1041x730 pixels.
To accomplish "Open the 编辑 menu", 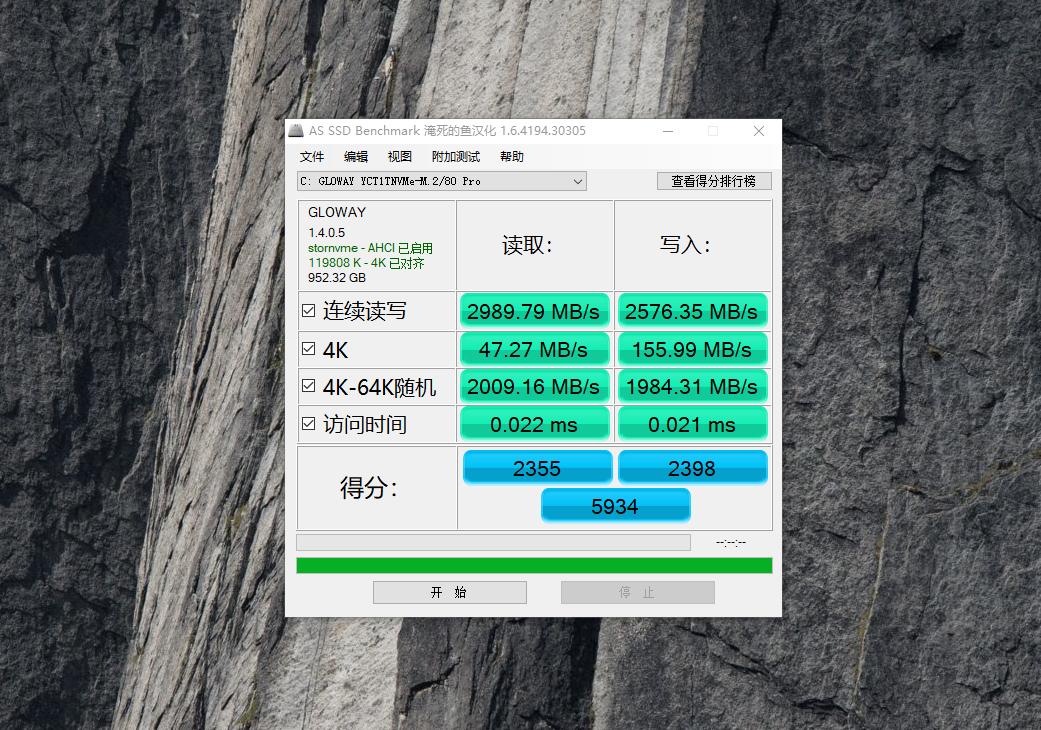I will point(355,156).
